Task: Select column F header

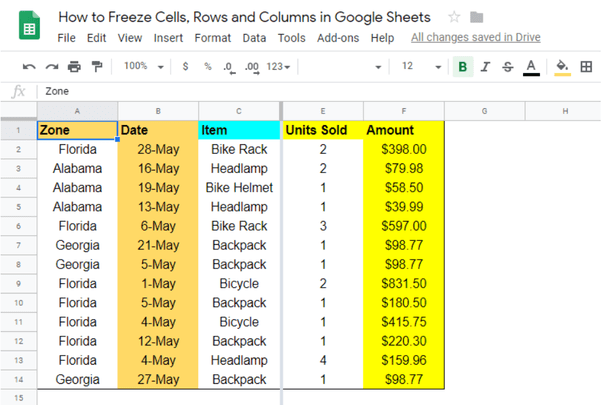Action: [404, 111]
